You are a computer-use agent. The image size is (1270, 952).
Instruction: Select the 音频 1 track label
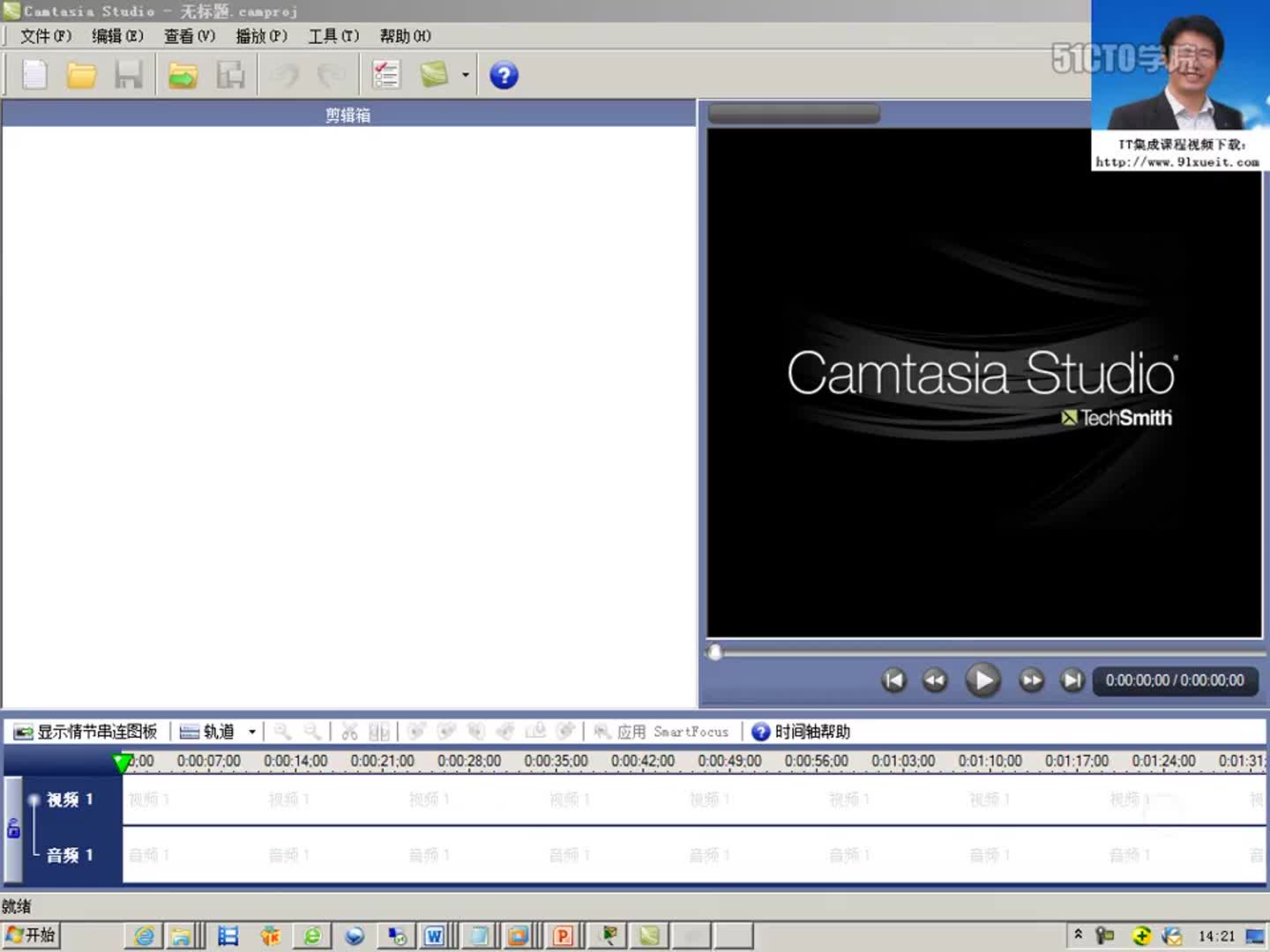(70, 855)
